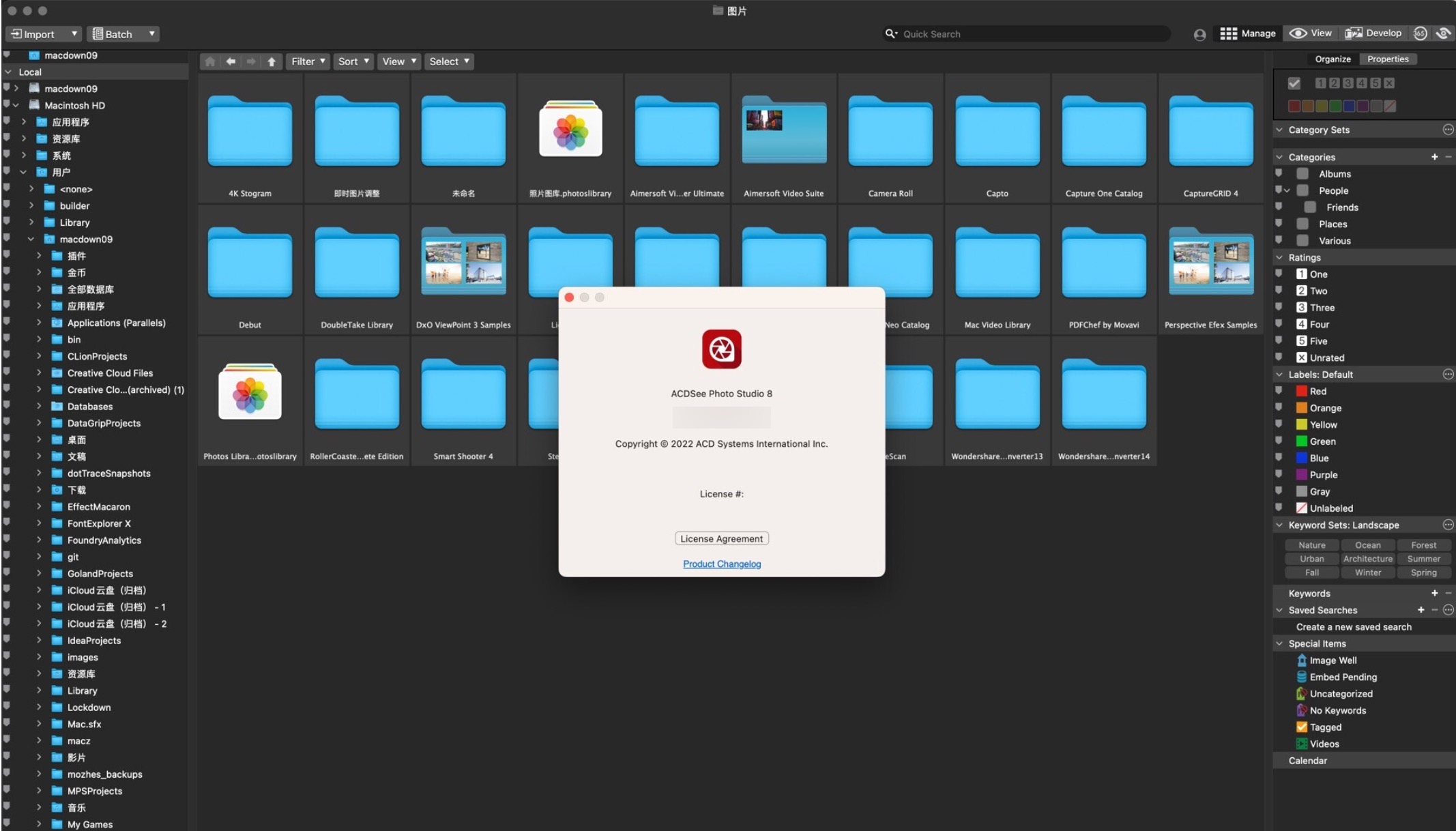Open the user account icon
Screen dimensions: 1456x831
coord(1199,34)
